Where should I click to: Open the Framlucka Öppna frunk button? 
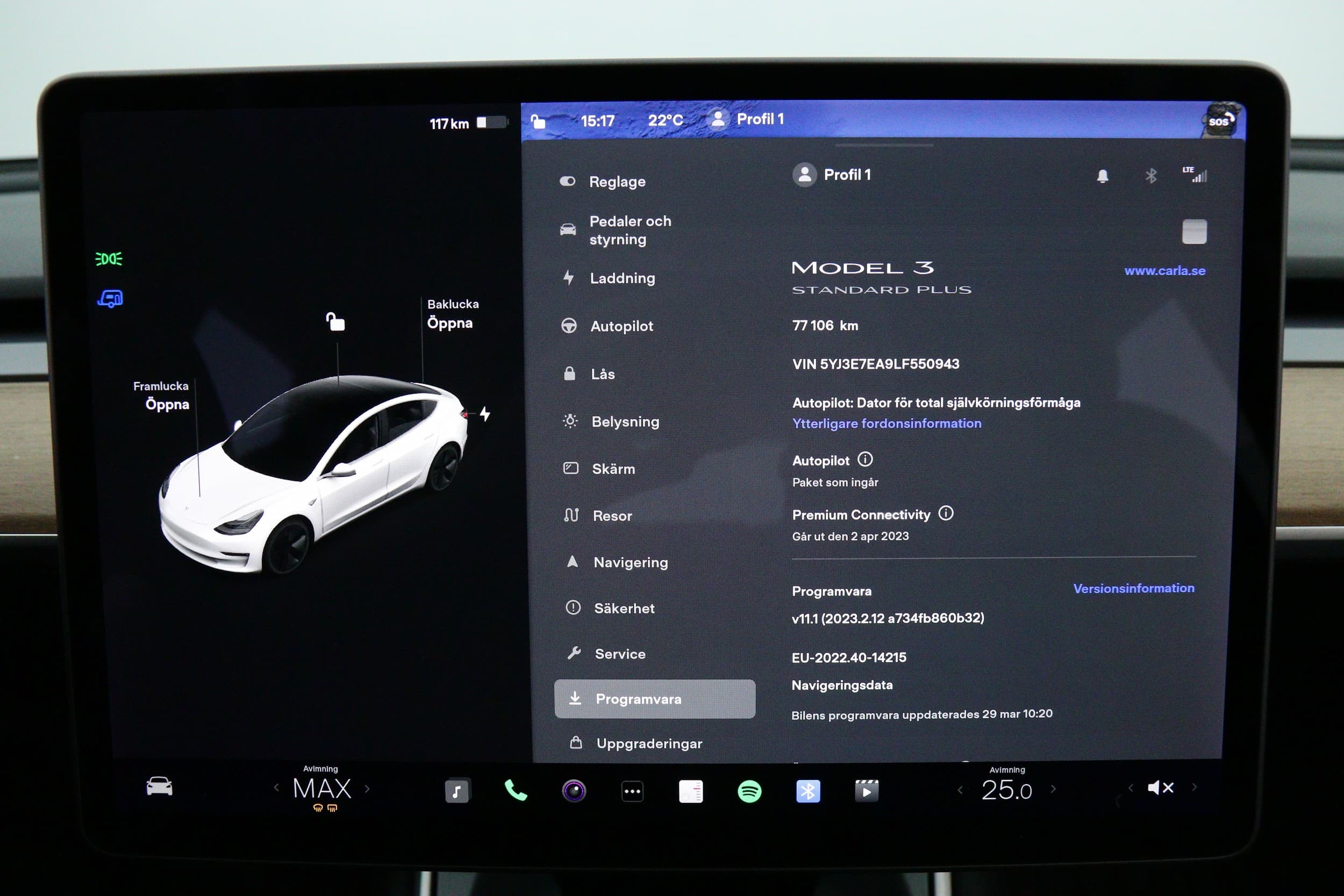[162, 396]
